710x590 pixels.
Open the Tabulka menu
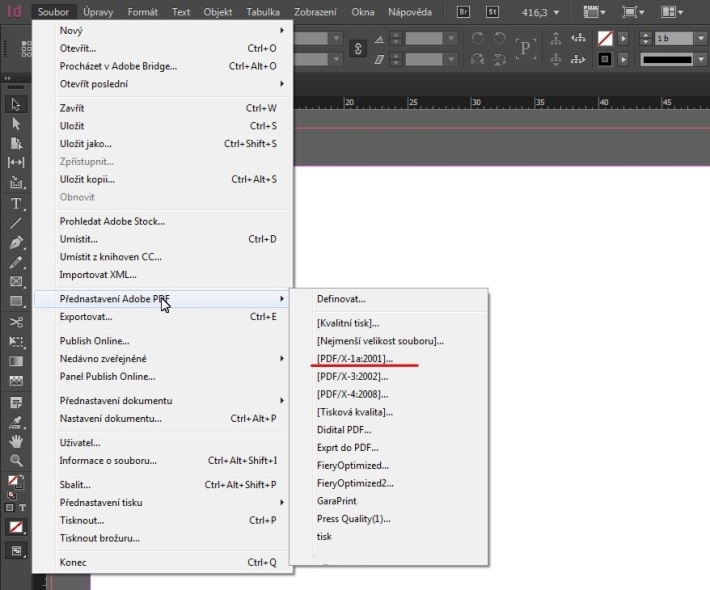(x=263, y=12)
